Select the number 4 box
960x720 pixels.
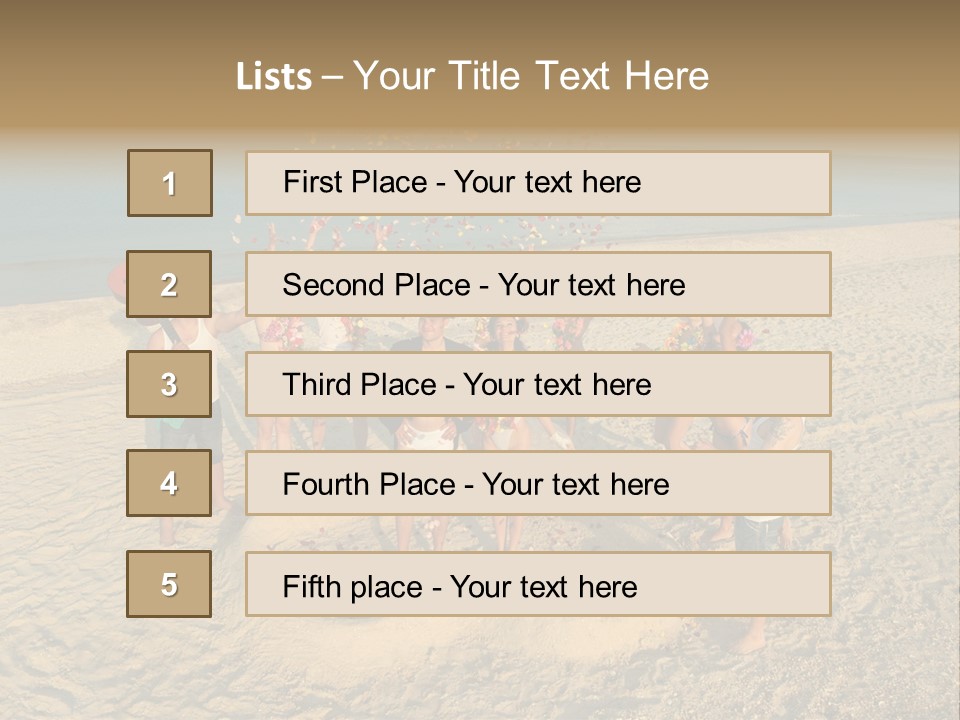(169, 484)
